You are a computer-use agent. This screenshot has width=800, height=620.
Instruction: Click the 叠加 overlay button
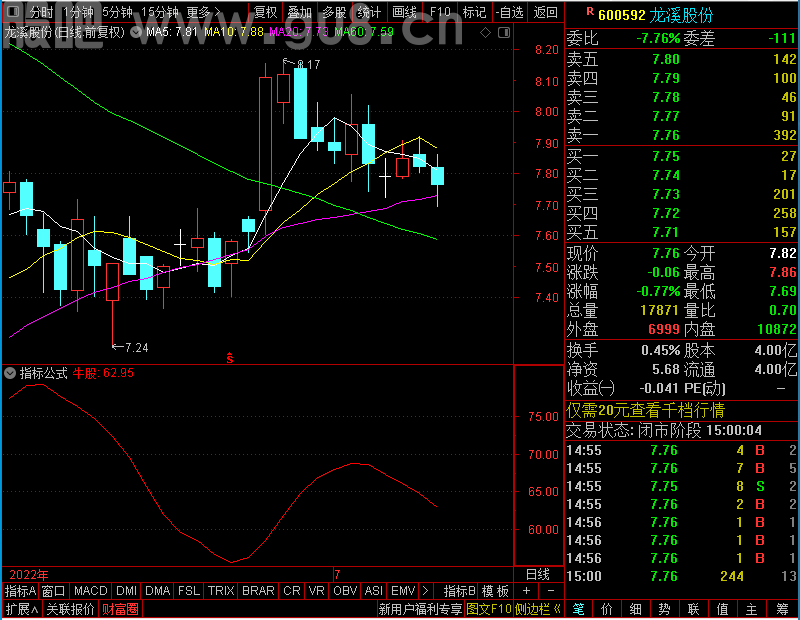[x=299, y=12]
